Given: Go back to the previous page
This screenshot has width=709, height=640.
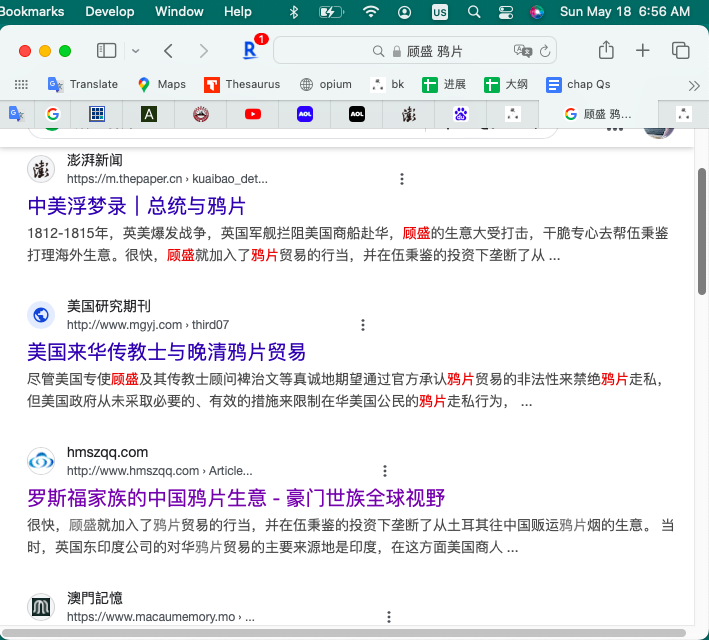Looking at the screenshot, I should coord(168,51).
